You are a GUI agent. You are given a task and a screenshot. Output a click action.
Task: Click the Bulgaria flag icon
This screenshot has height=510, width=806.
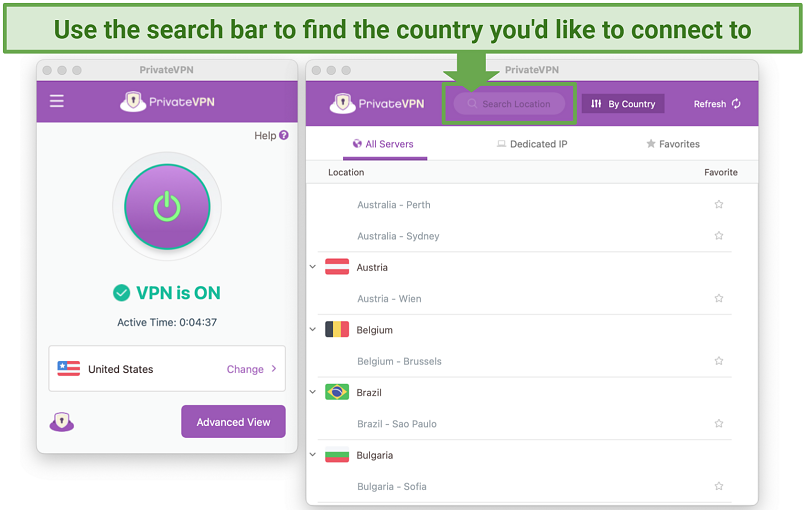[x=337, y=455]
